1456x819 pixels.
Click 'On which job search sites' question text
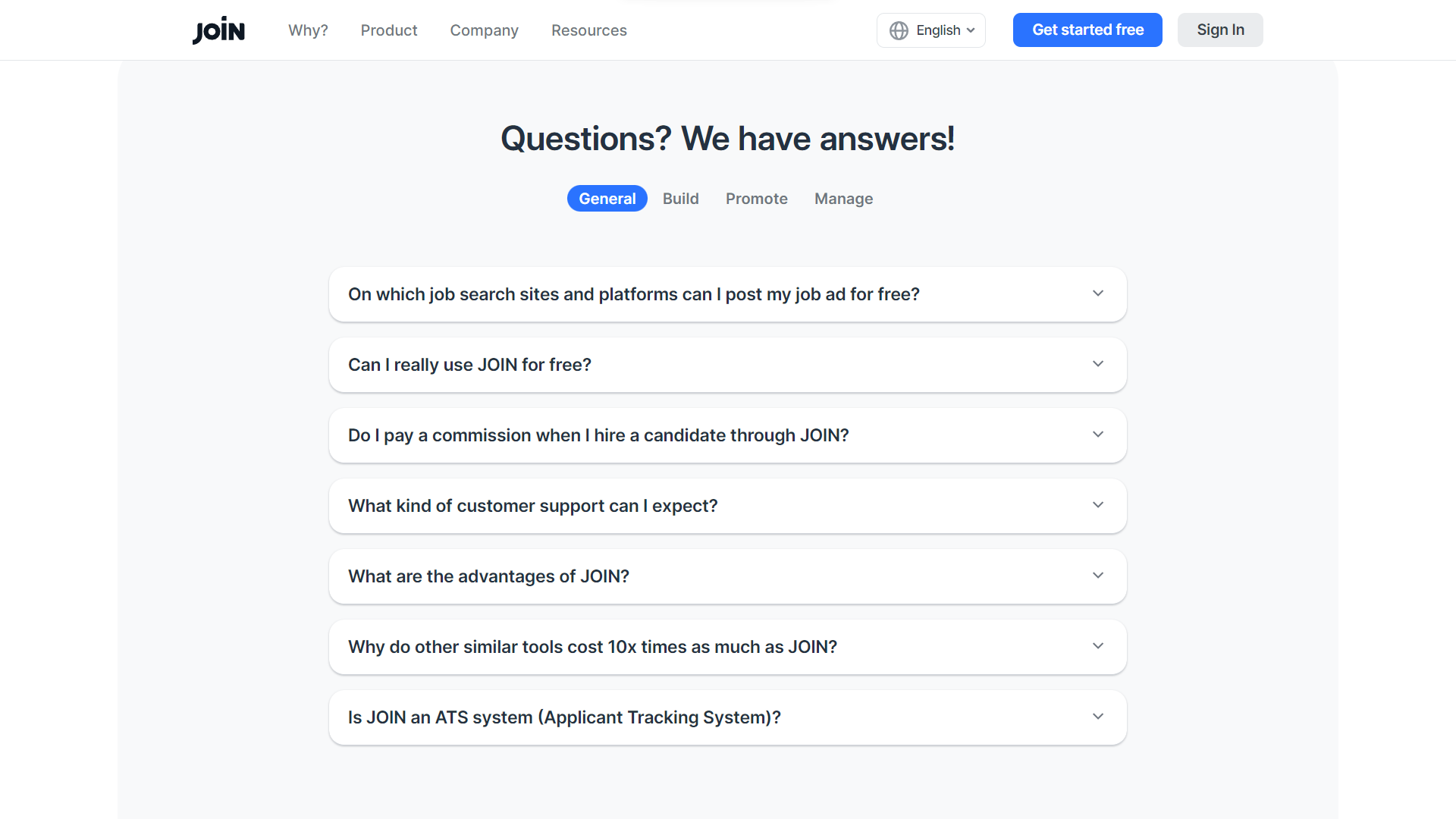click(x=634, y=294)
